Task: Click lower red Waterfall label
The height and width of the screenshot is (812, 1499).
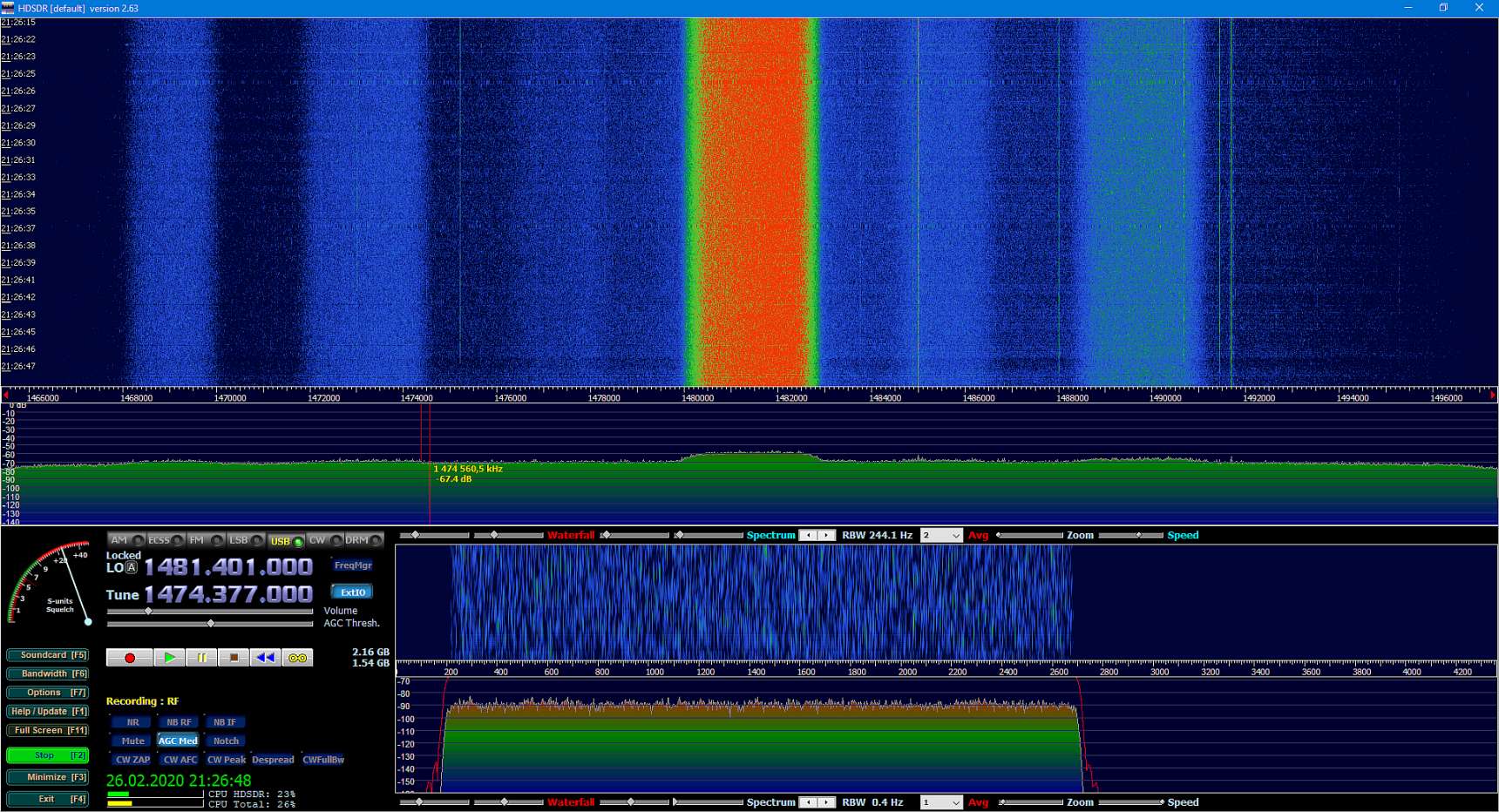Action: [571, 802]
